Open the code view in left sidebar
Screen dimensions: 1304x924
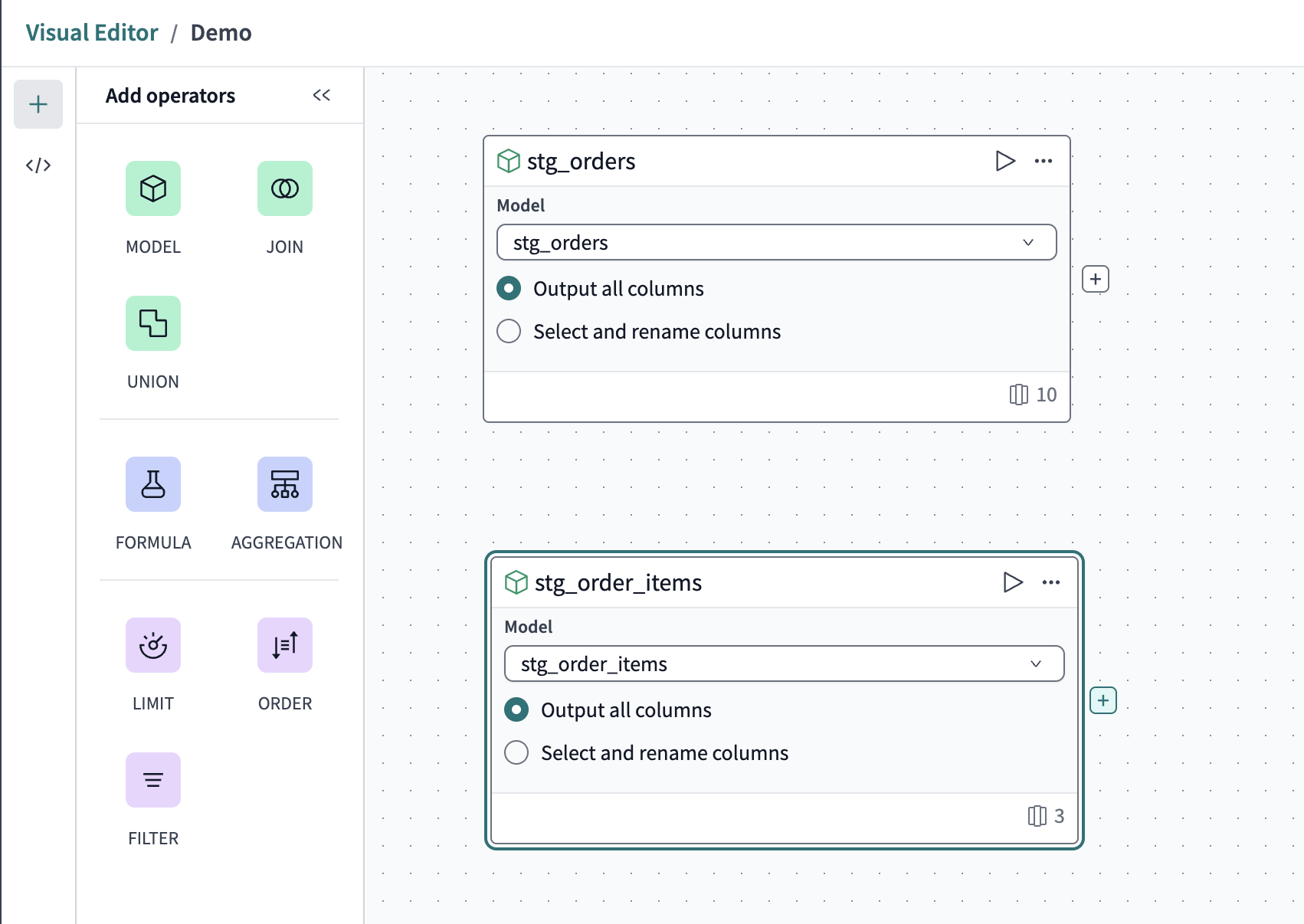tap(38, 164)
